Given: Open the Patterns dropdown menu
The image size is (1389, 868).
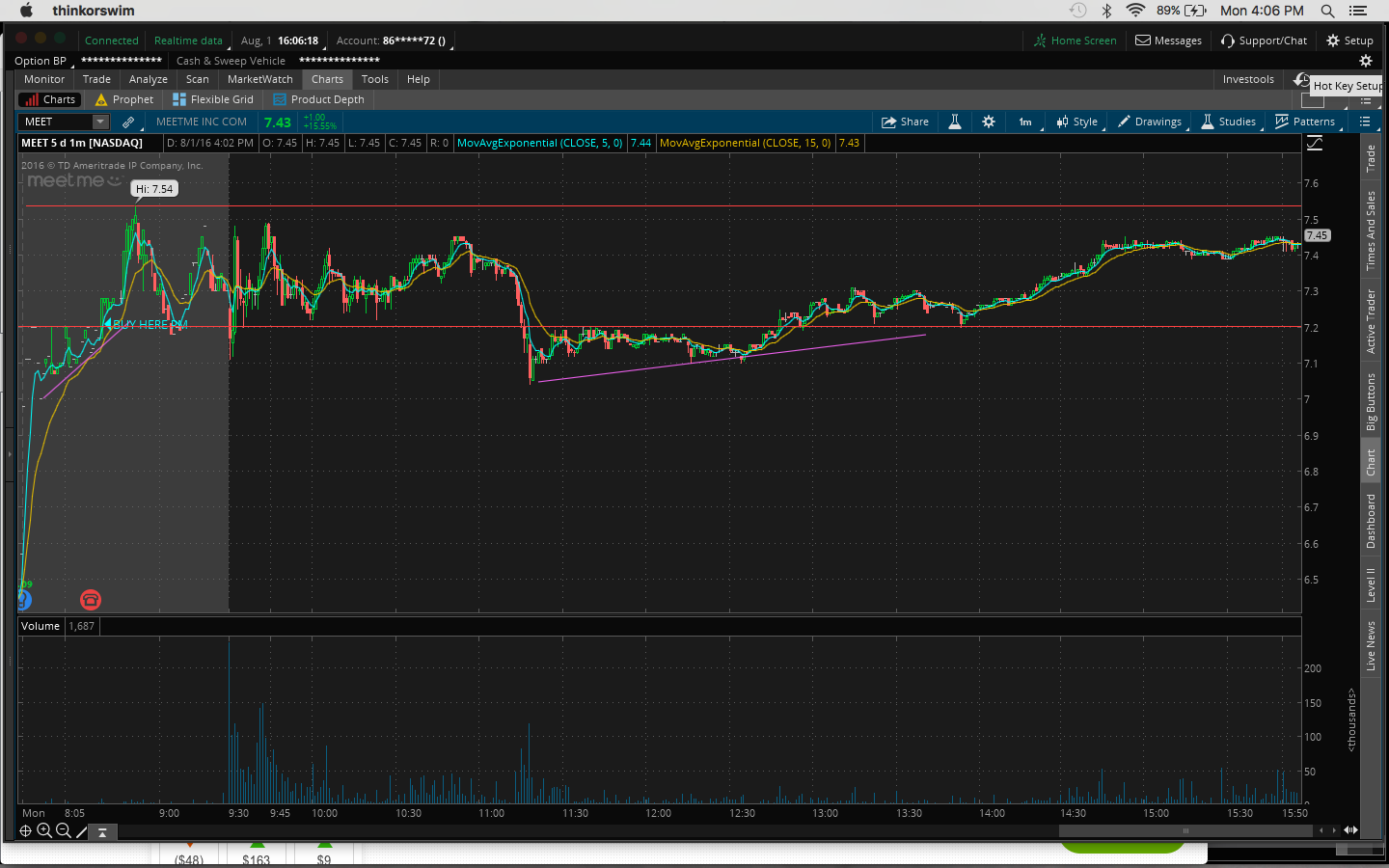Looking at the screenshot, I should (1306, 122).
